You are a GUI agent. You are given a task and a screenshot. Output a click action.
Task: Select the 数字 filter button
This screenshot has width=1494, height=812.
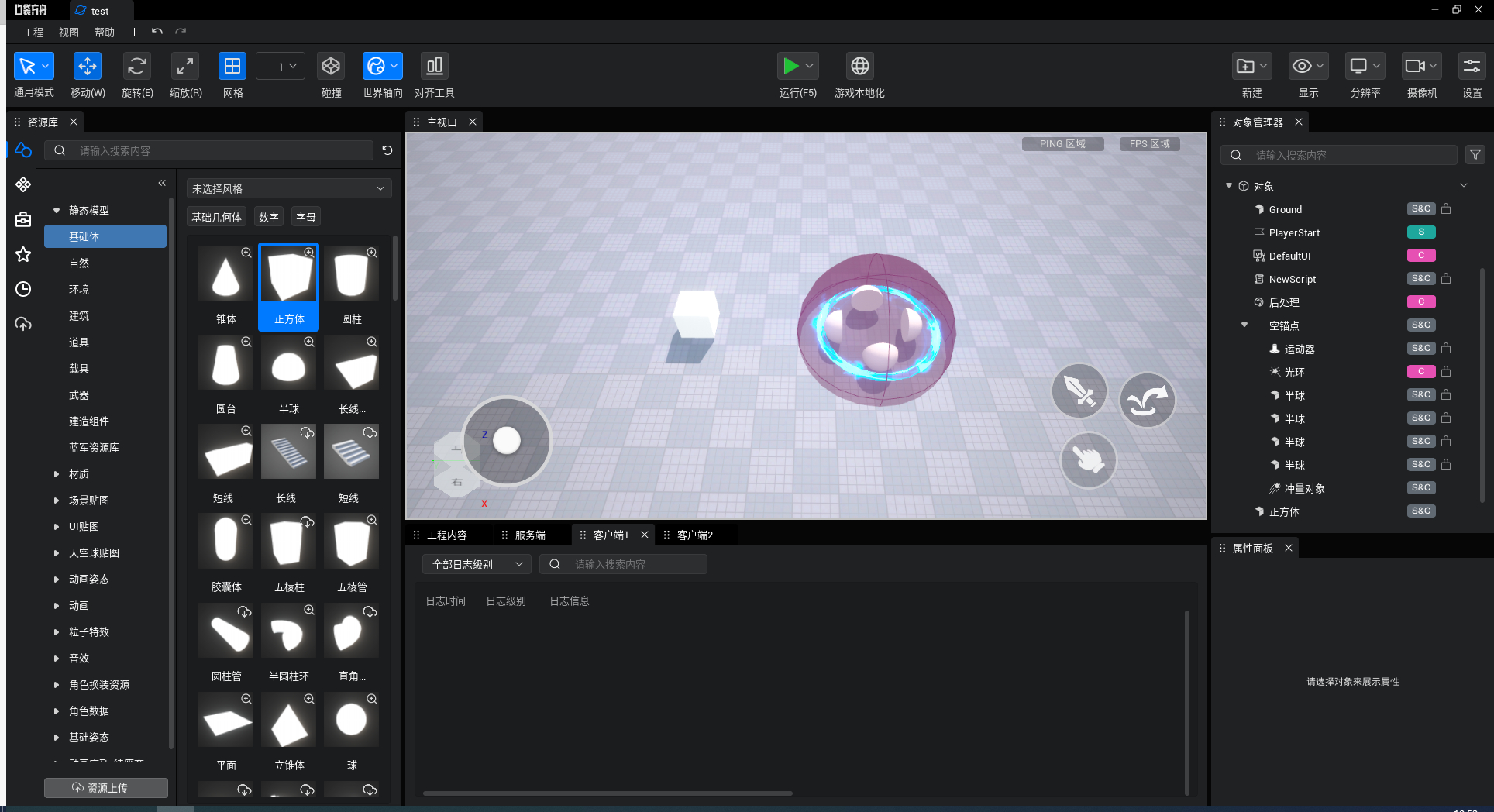(x=269, y=218)
